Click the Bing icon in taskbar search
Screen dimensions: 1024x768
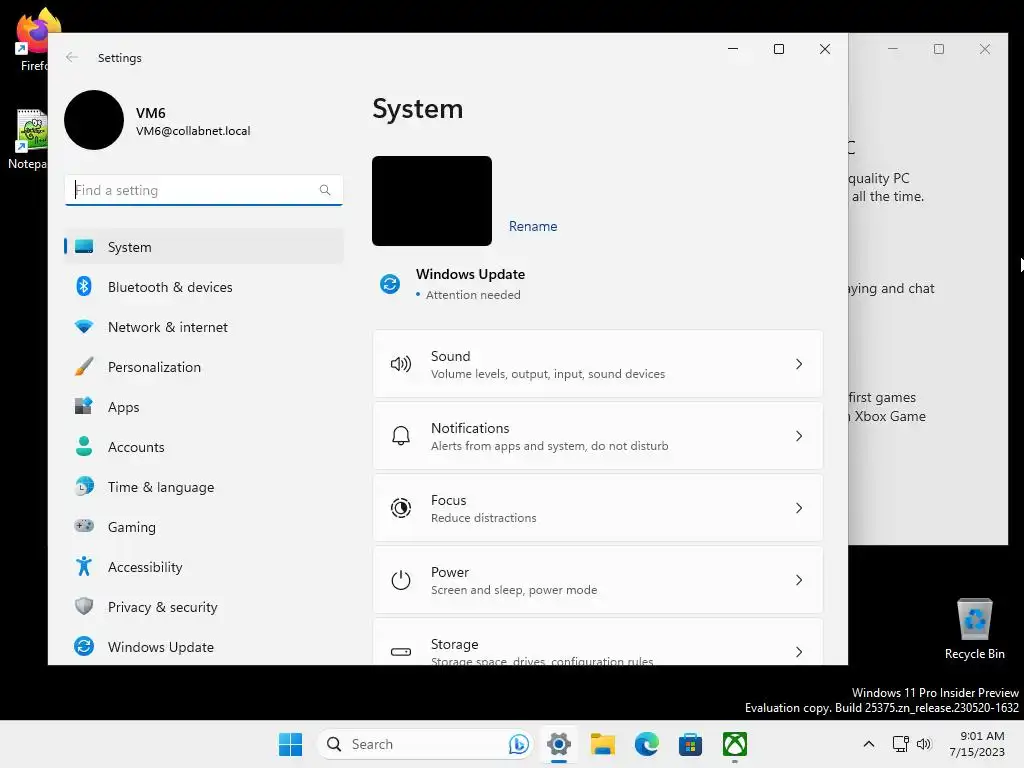[x=519, y=744]
